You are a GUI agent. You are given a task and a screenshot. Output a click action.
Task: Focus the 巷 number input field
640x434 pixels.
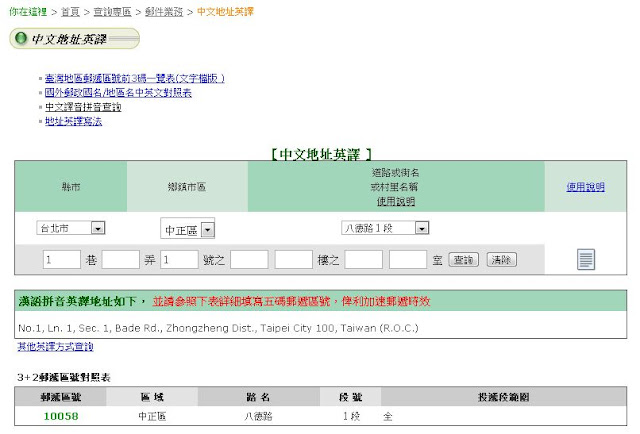[x=62, y=260]
